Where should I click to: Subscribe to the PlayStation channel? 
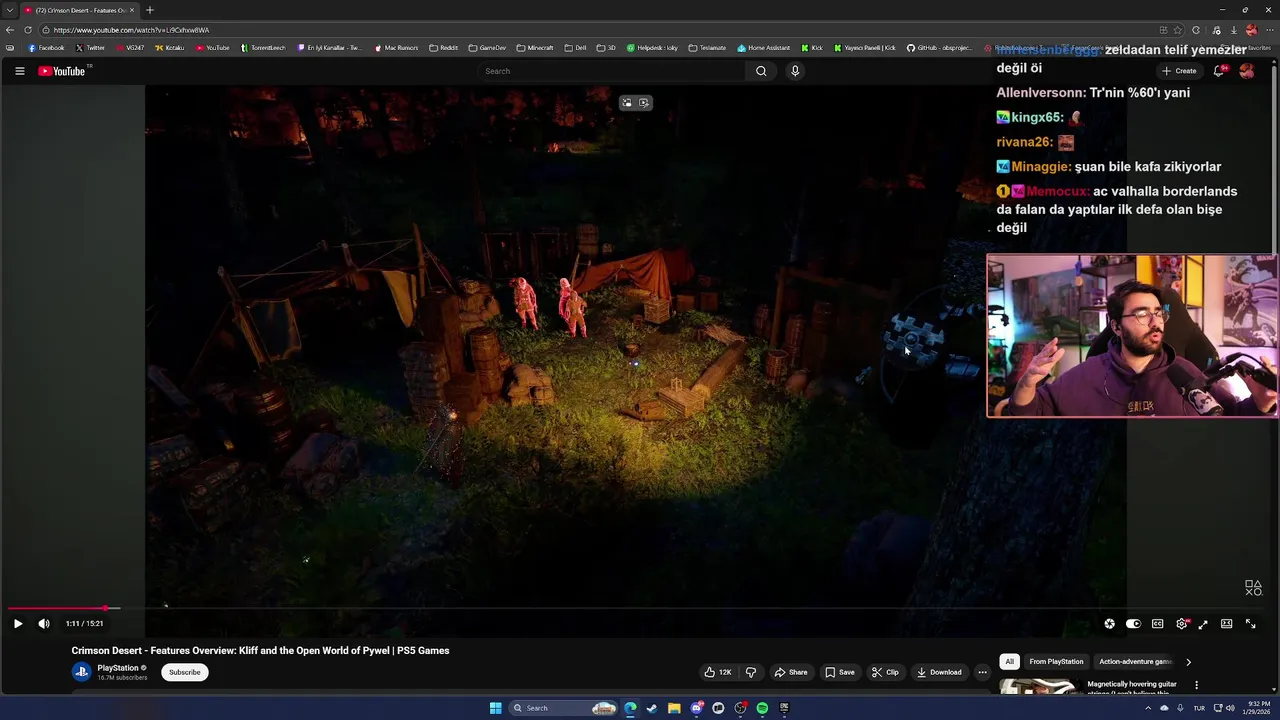click(184, 672)
